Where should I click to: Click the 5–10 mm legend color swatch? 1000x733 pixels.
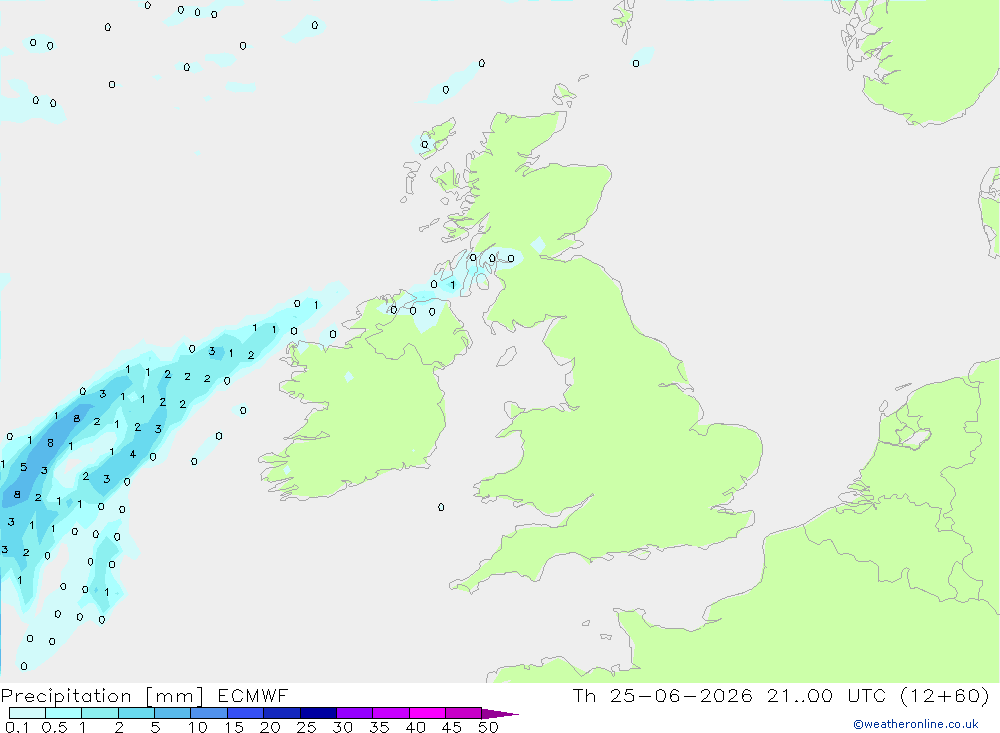coord(173,713)
